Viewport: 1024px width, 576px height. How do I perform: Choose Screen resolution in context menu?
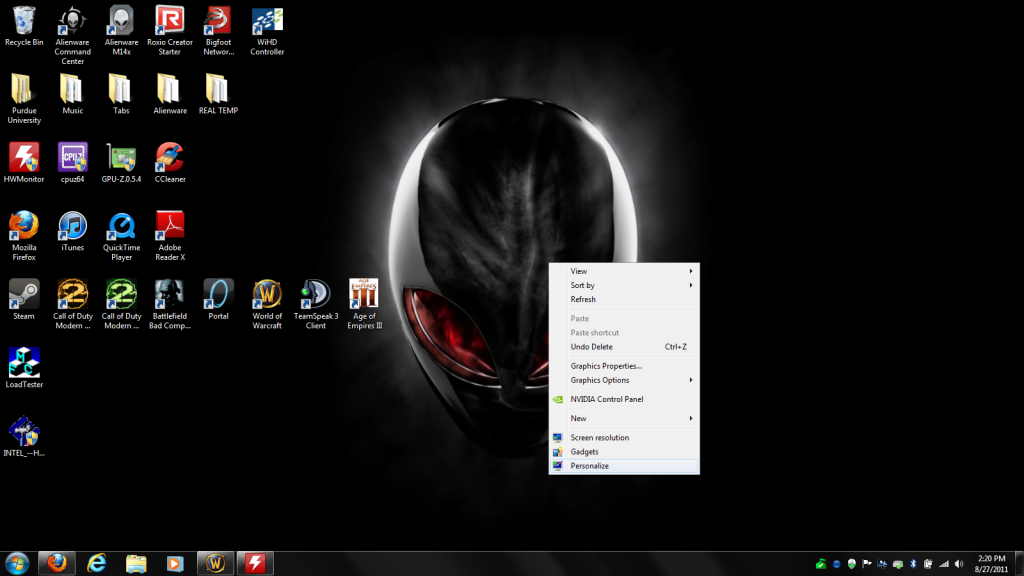[x=624, y=438]
